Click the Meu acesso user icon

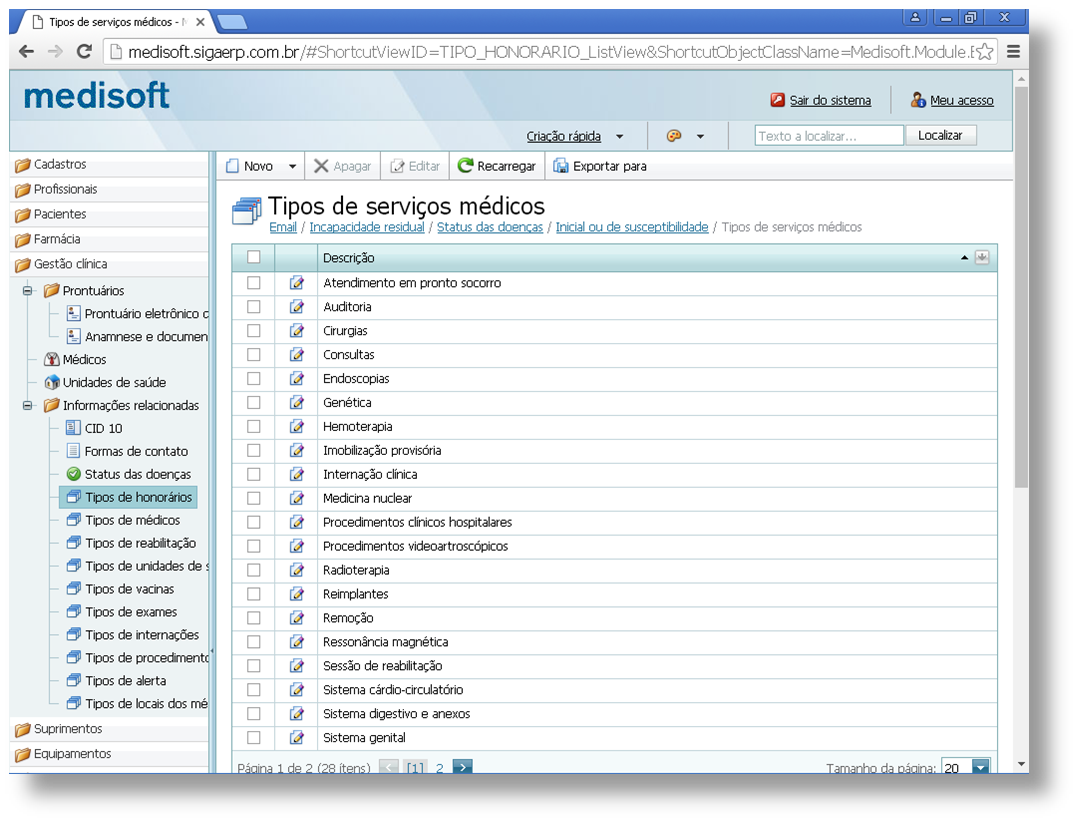[x=918, y=100]
